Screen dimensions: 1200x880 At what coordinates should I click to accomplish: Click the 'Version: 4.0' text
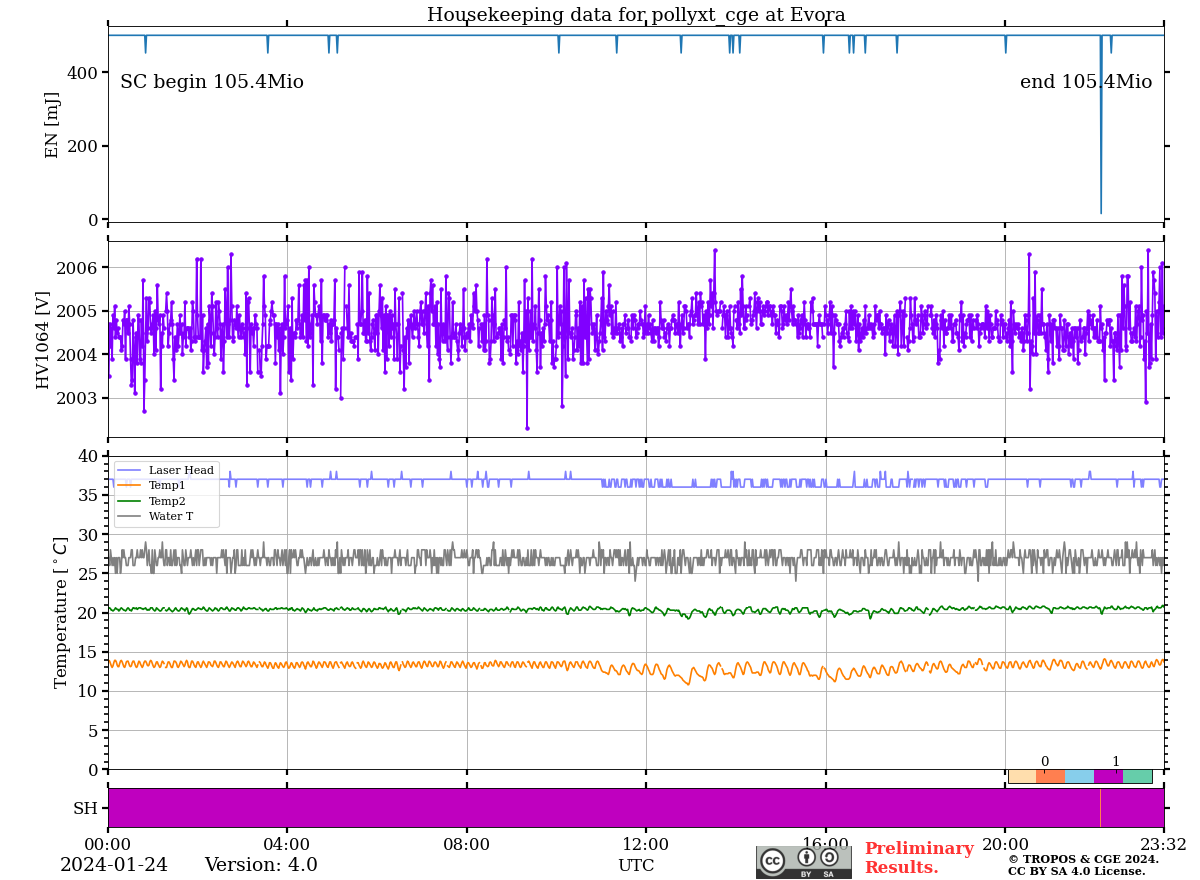click(261, 865)
